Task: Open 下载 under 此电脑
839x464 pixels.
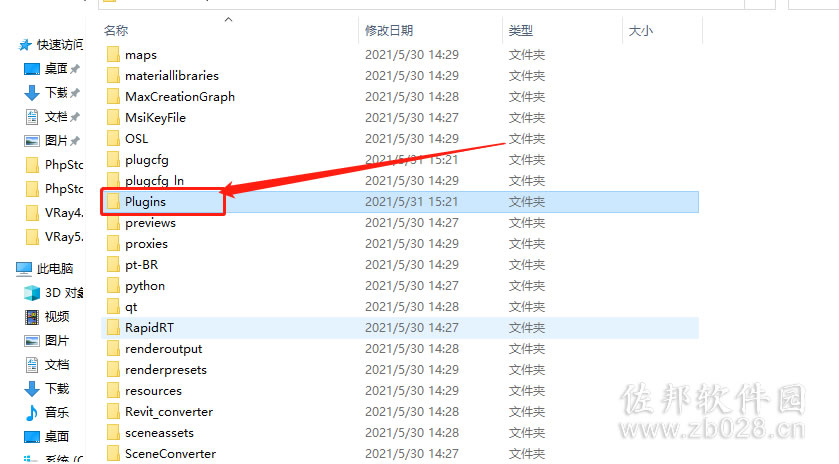Action: [x=57, y=389]
